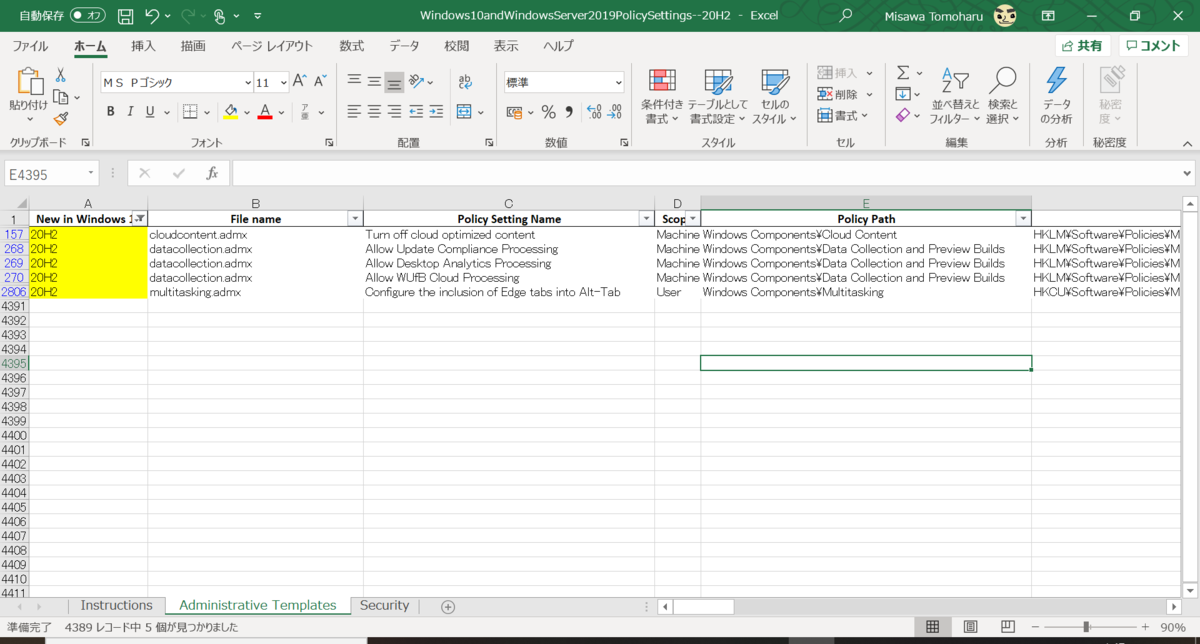
Task: Open Cell Styles (セルのスタイル)
Action: click(774, 97)
